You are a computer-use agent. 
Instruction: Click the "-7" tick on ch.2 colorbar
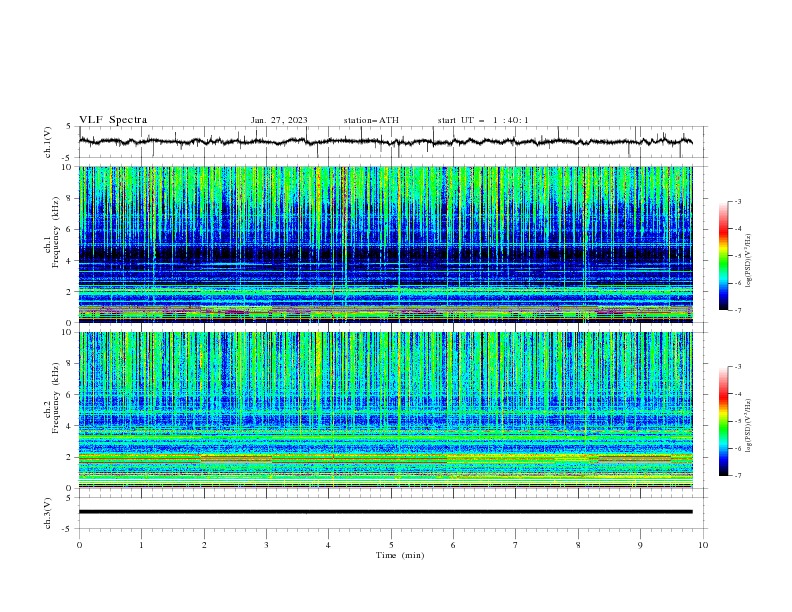[738, 476]
